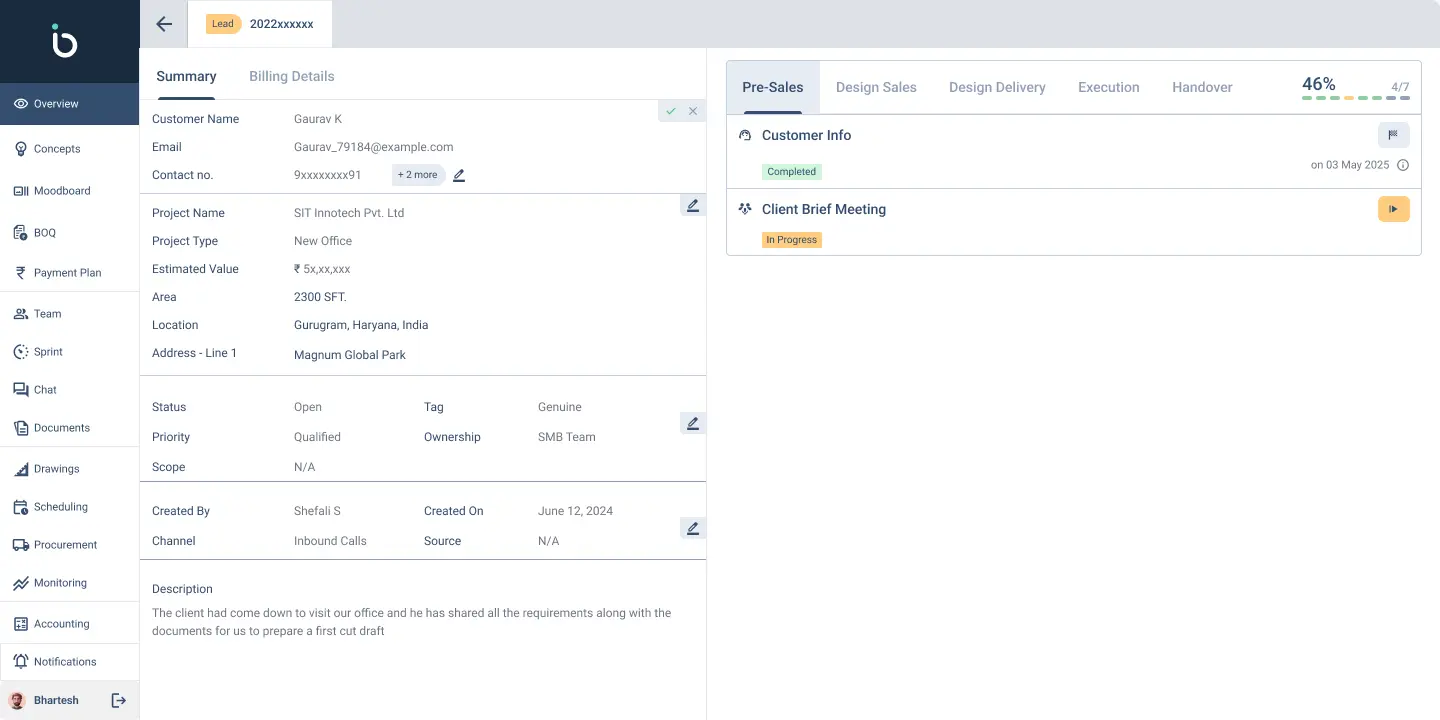Viewport: 1440px width, 720px height.
Task: Click the SMB Team ownership value
Action: 567,437
